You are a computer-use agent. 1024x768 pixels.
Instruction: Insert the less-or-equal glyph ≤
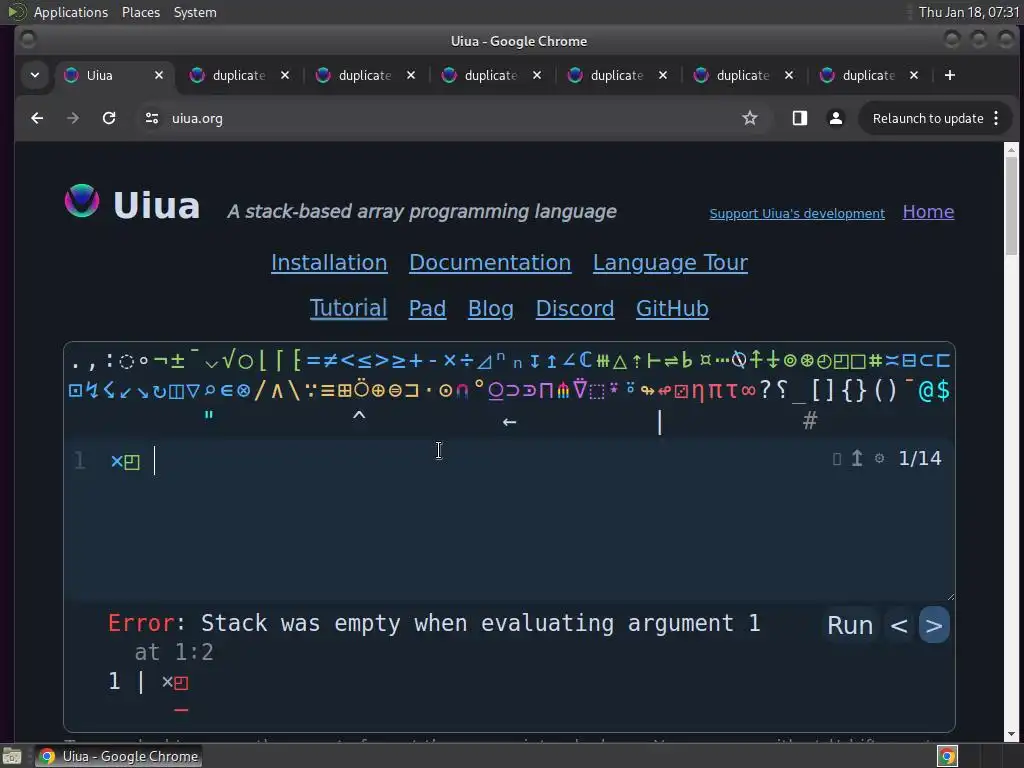364,360
